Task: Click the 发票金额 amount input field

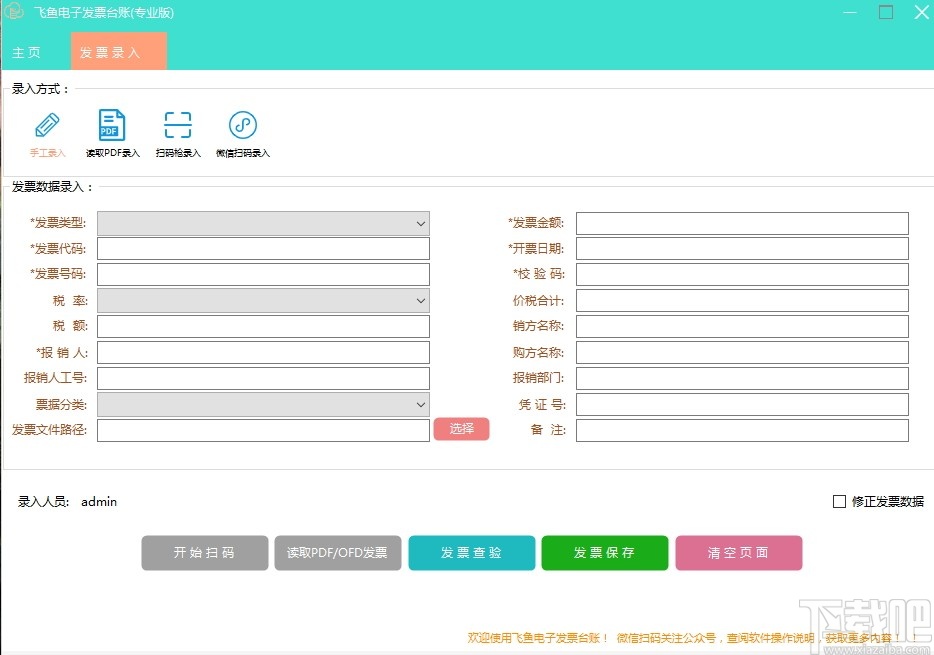Action: [744, 222]
